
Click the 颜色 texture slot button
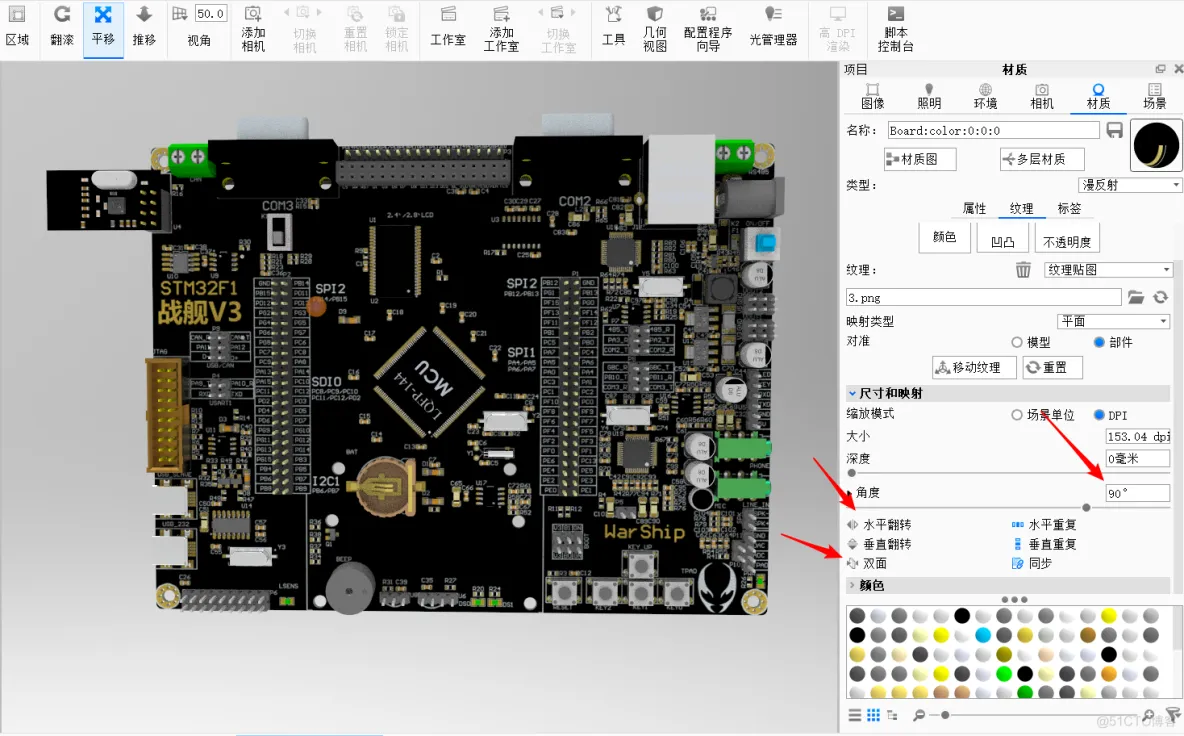pyautogui.click(x=944, y=237)
